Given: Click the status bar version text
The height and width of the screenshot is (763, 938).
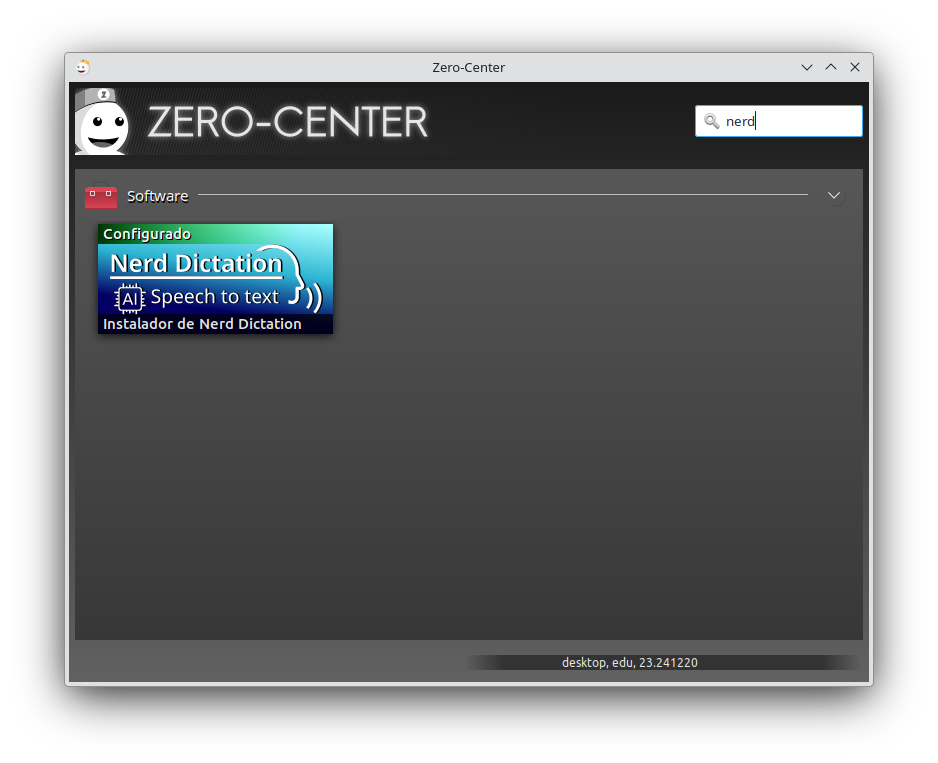Looking at the screenshot, I should click(x=629, y=662).
